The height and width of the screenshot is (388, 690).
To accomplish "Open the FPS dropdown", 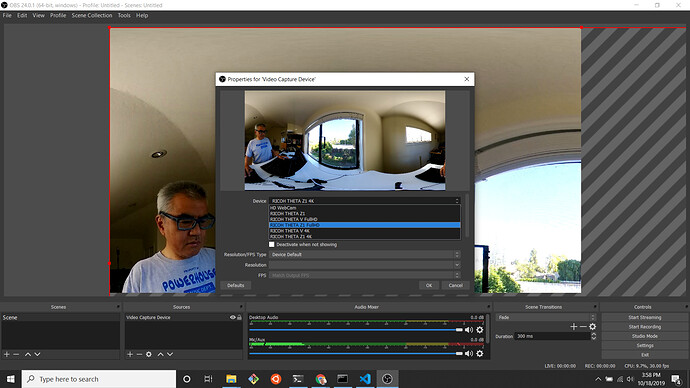I will (364, 275).
